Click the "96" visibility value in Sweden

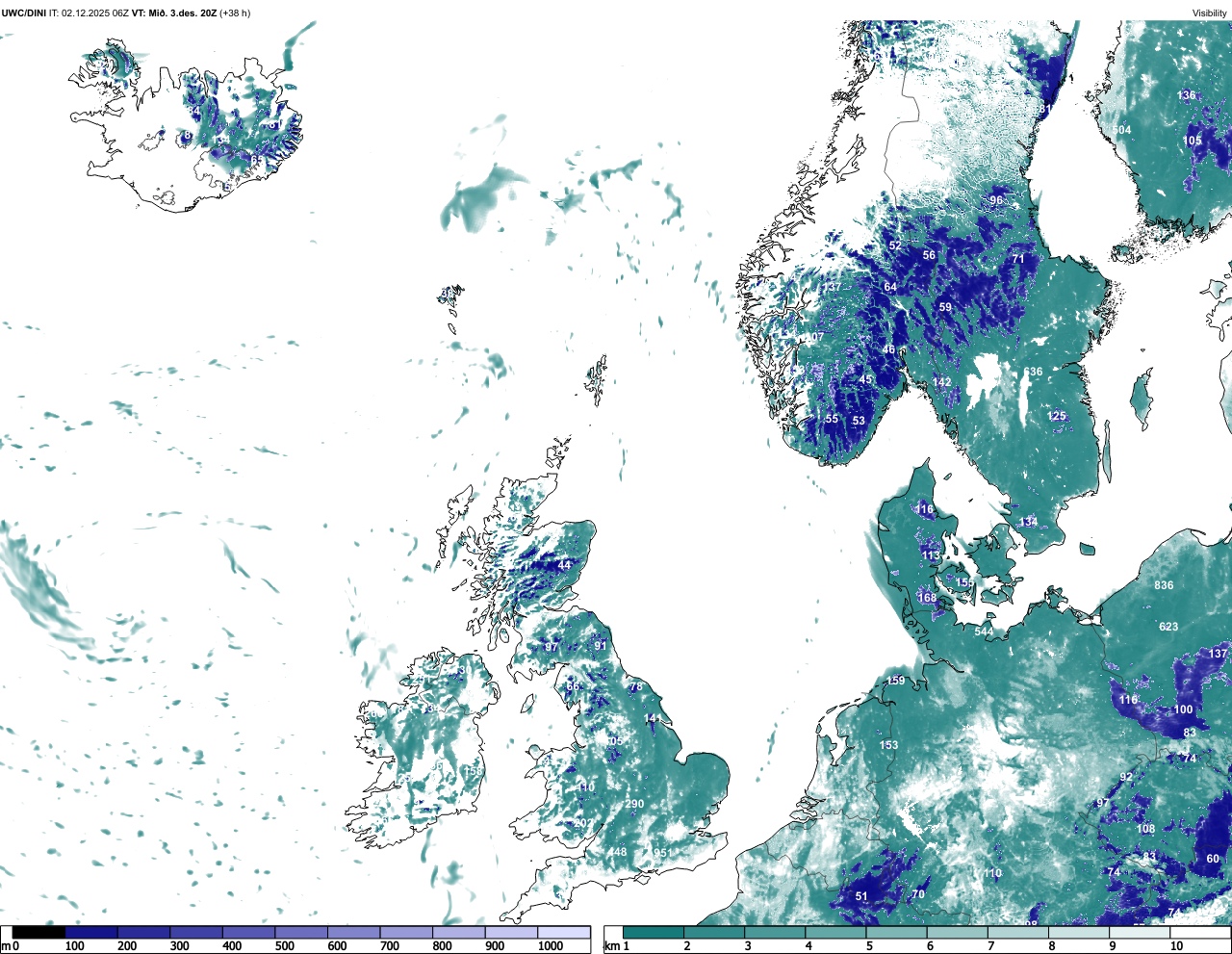click(x=996, y=201)
